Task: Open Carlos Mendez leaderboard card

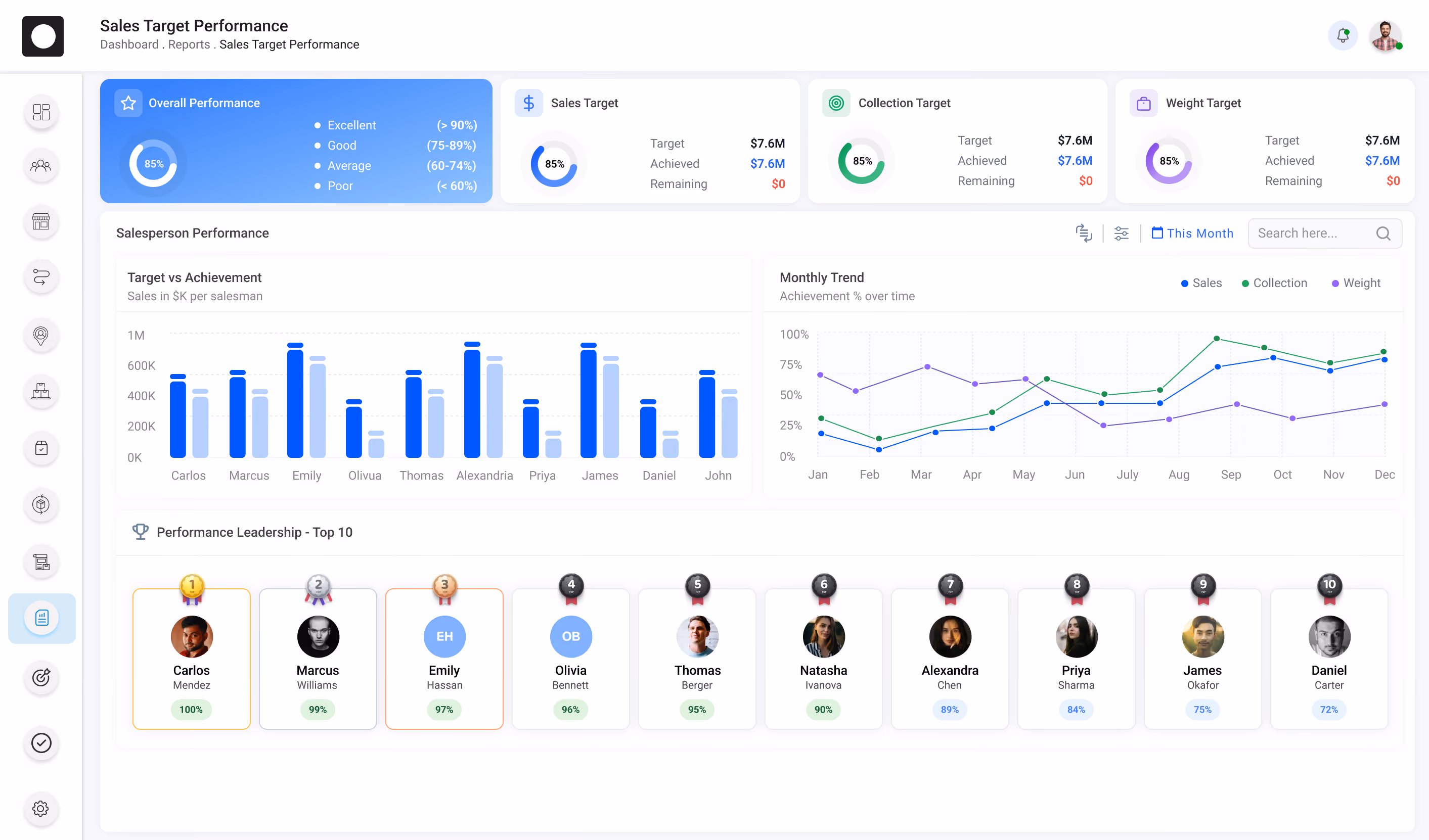Action: [x=192, y=659]
